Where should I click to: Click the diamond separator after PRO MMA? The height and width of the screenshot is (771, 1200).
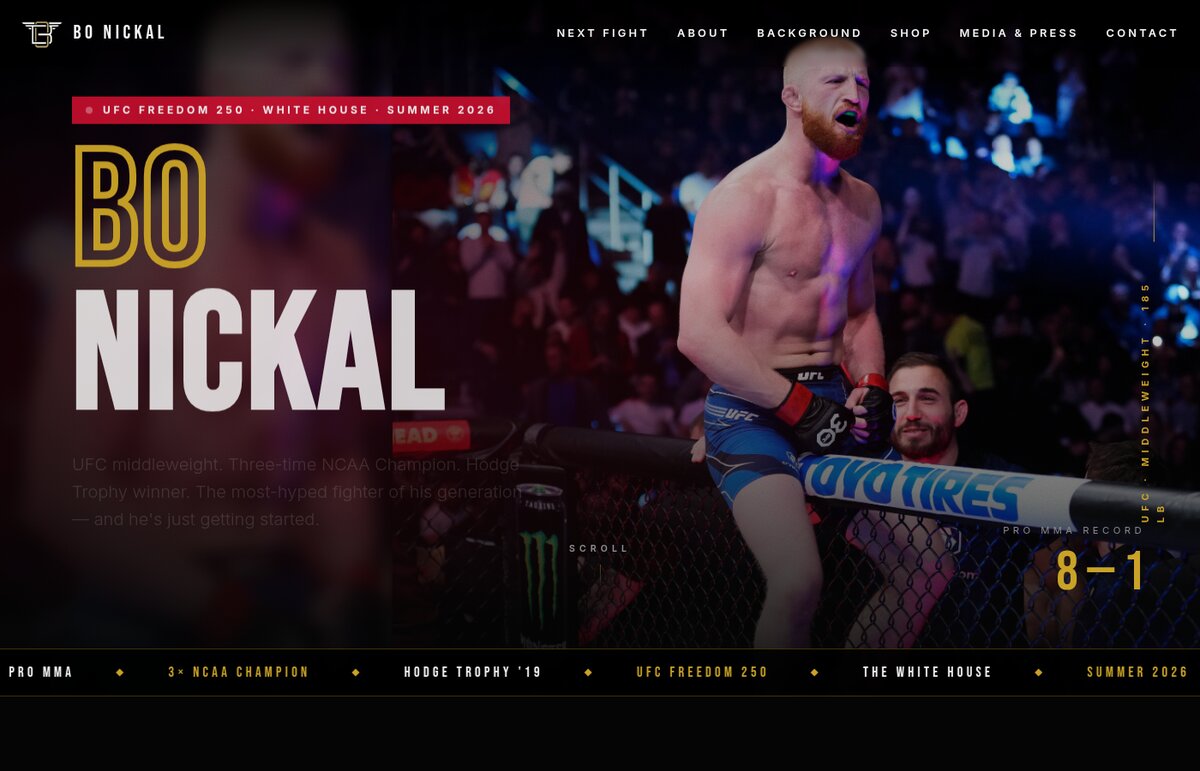(x=120, y=672)
